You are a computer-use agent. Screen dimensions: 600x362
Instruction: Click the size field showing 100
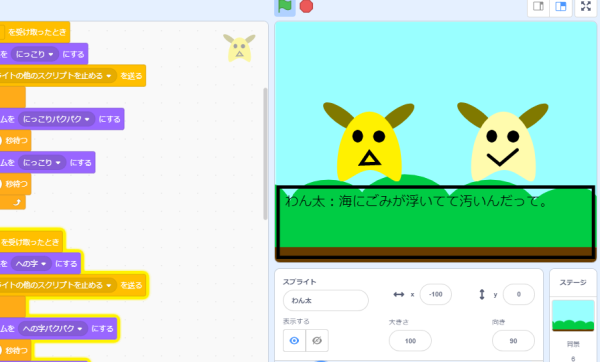point(410,341)
